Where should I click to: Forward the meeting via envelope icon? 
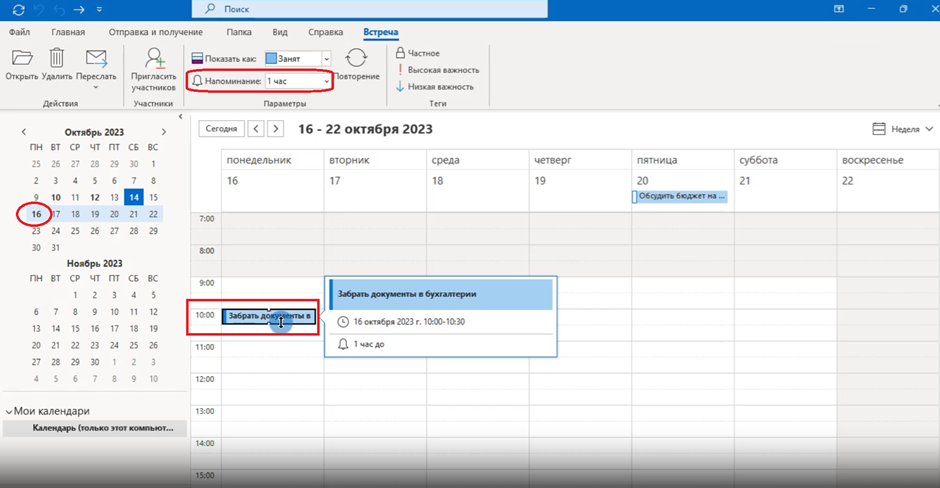click(96, 60)
